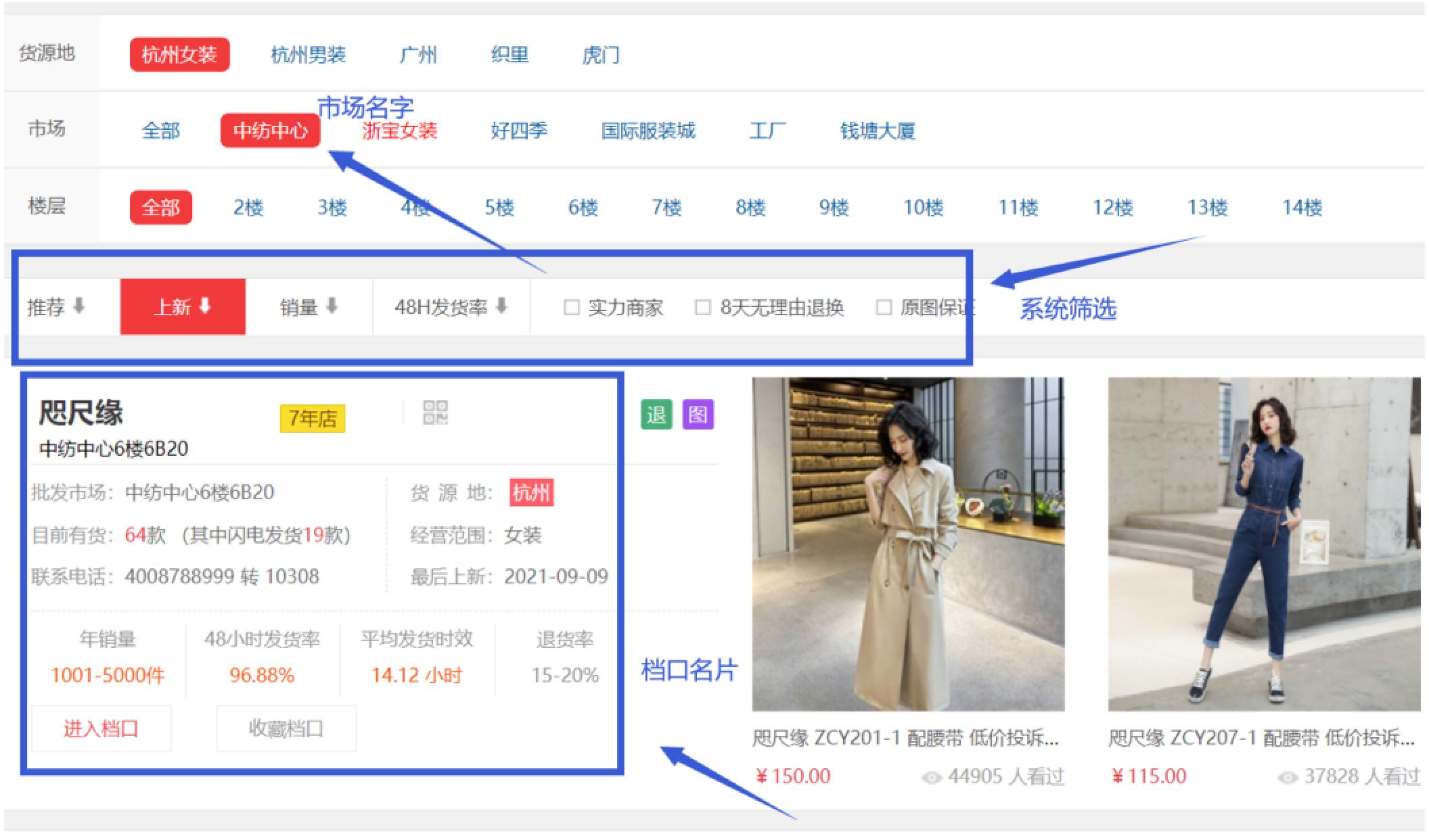
Task: Filter to 6楼 floor
Action: pos(583,207)
